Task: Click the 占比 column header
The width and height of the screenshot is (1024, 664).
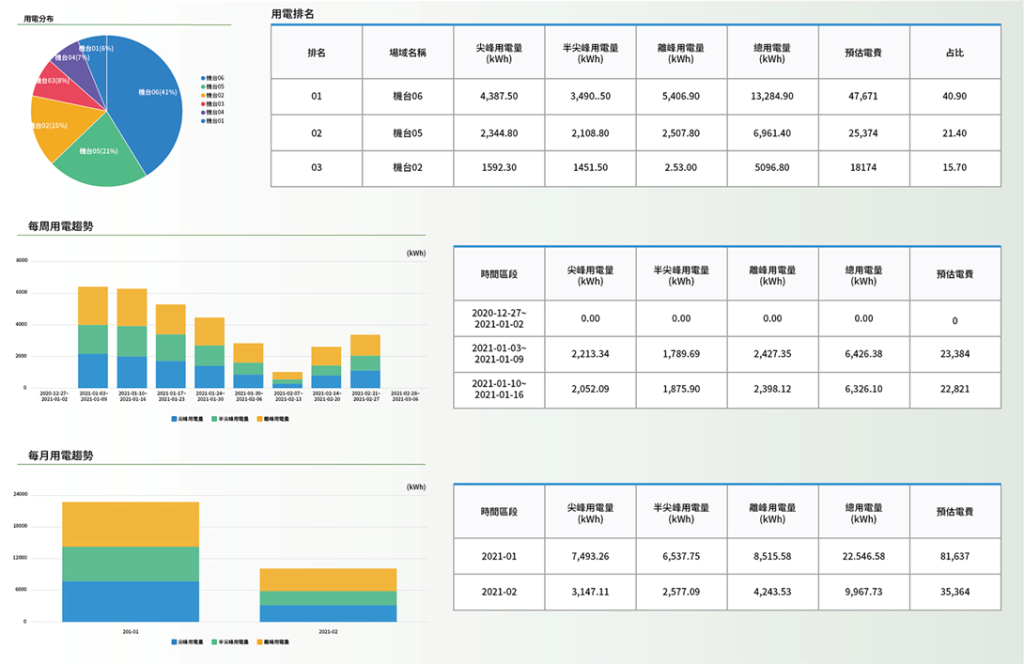Action: tap(955, 53)
